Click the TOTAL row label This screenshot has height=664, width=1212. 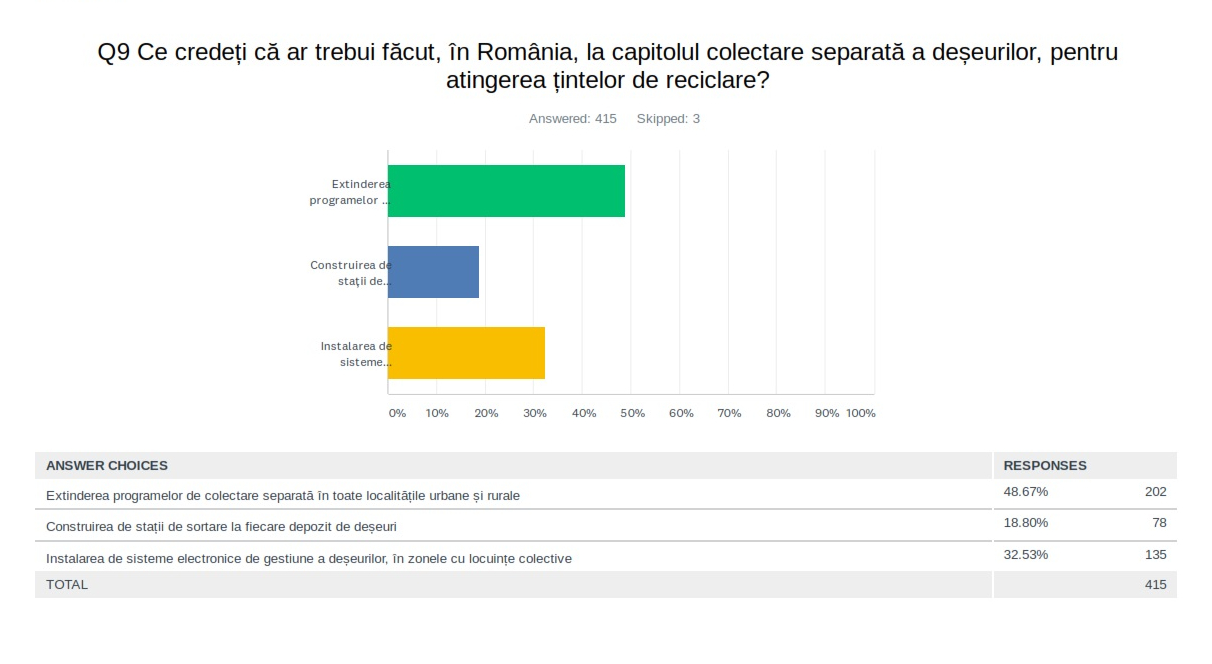point(67,585)
